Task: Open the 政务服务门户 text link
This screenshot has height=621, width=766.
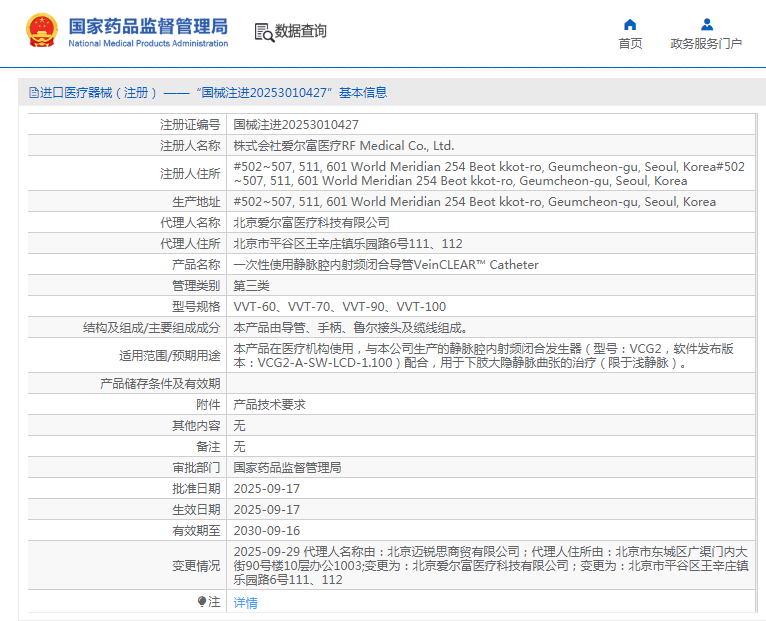Action: pyautogui.click(x=706, y=44)
